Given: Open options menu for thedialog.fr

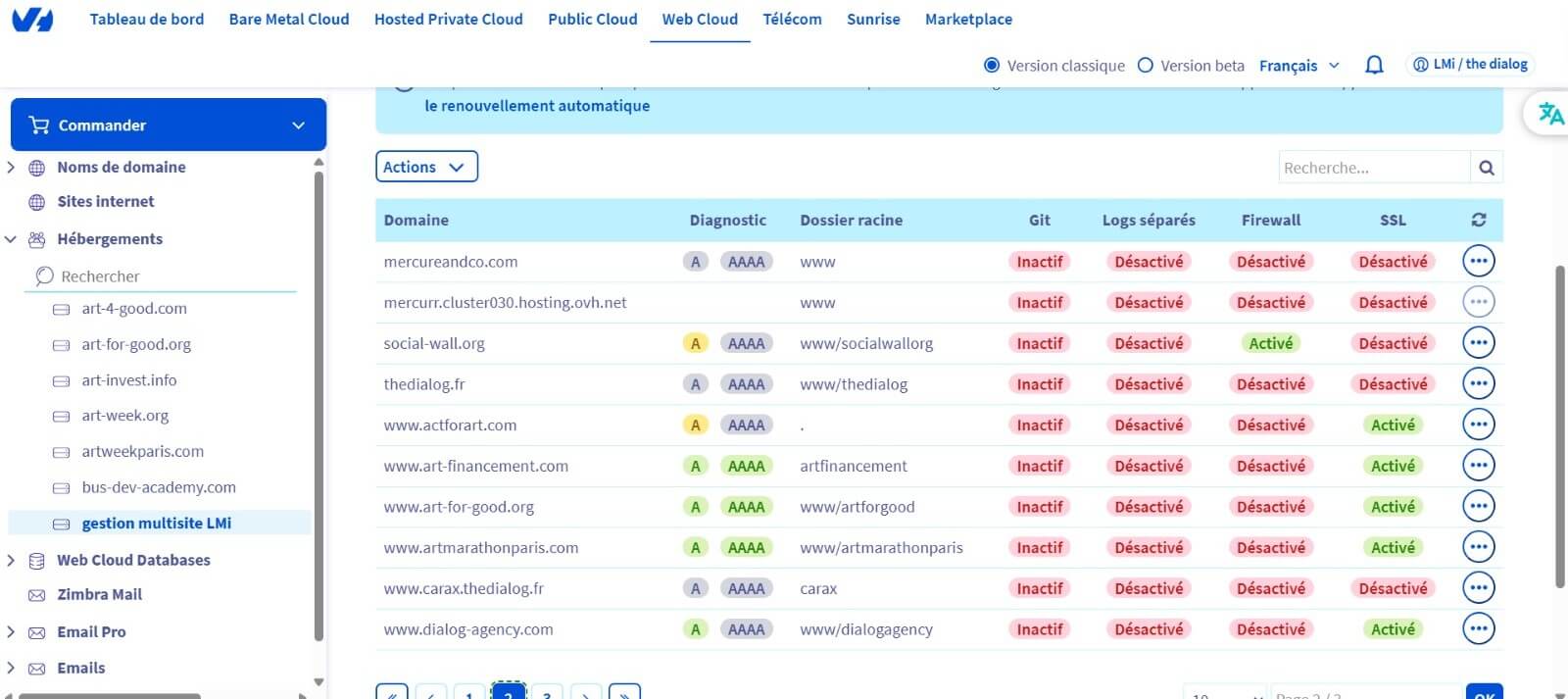Looking at the screenshot, I should (x=1478, y=383).
